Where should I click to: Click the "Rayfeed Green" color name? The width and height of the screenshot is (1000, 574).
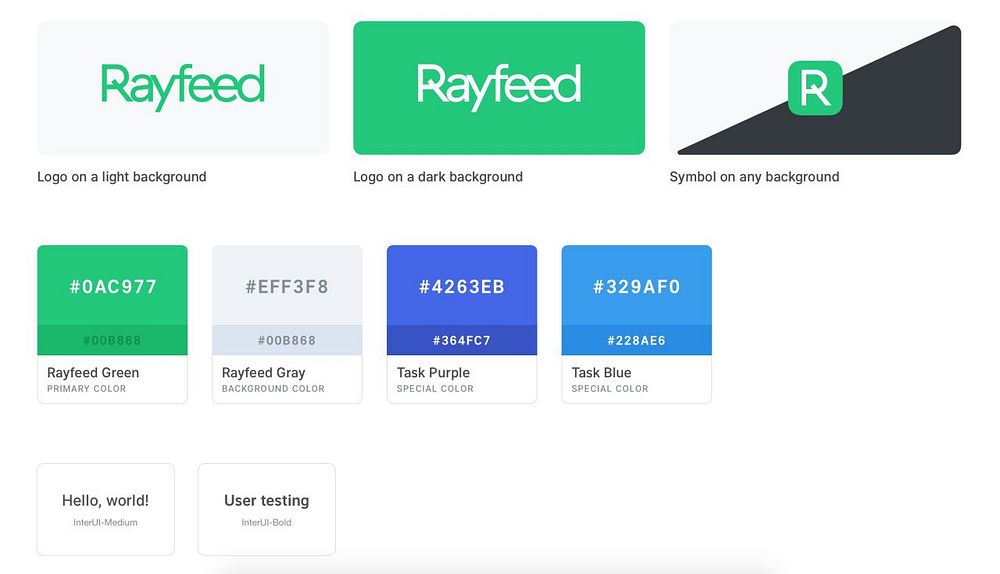(93, 373)
